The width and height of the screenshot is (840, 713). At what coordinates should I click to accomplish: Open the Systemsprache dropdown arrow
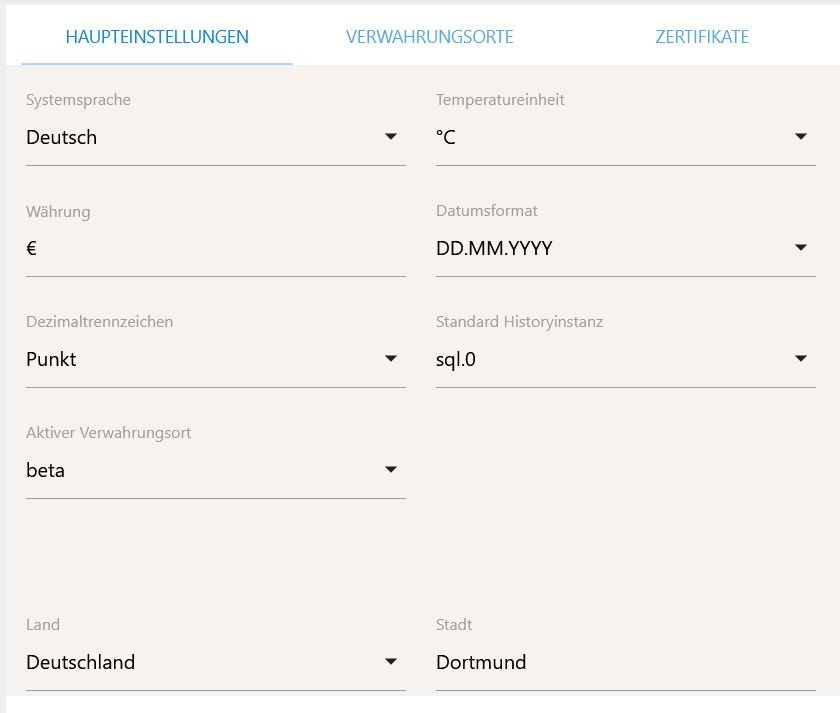391,137
